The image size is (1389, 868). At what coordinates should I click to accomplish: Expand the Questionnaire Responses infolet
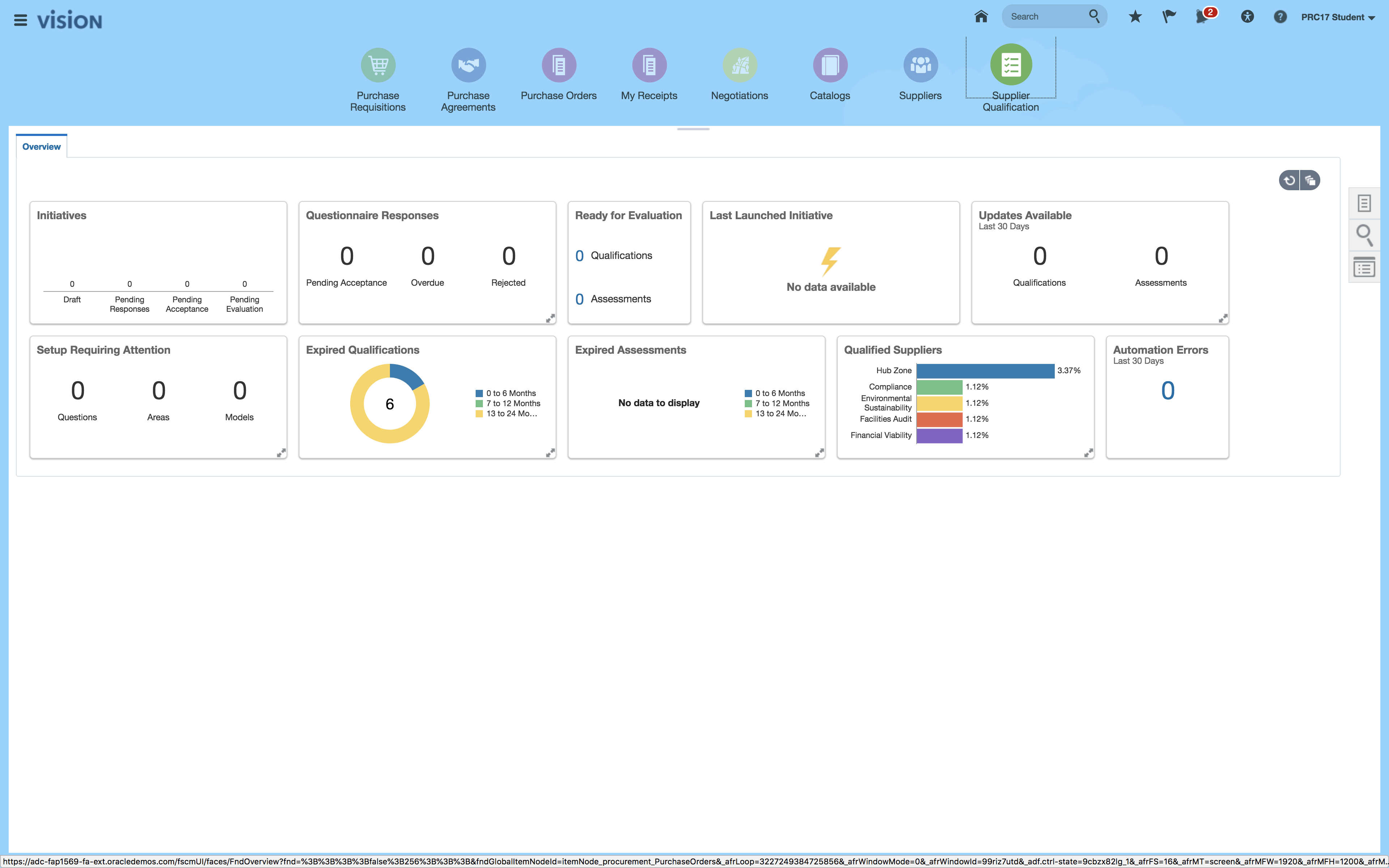[x=550, y=318]
